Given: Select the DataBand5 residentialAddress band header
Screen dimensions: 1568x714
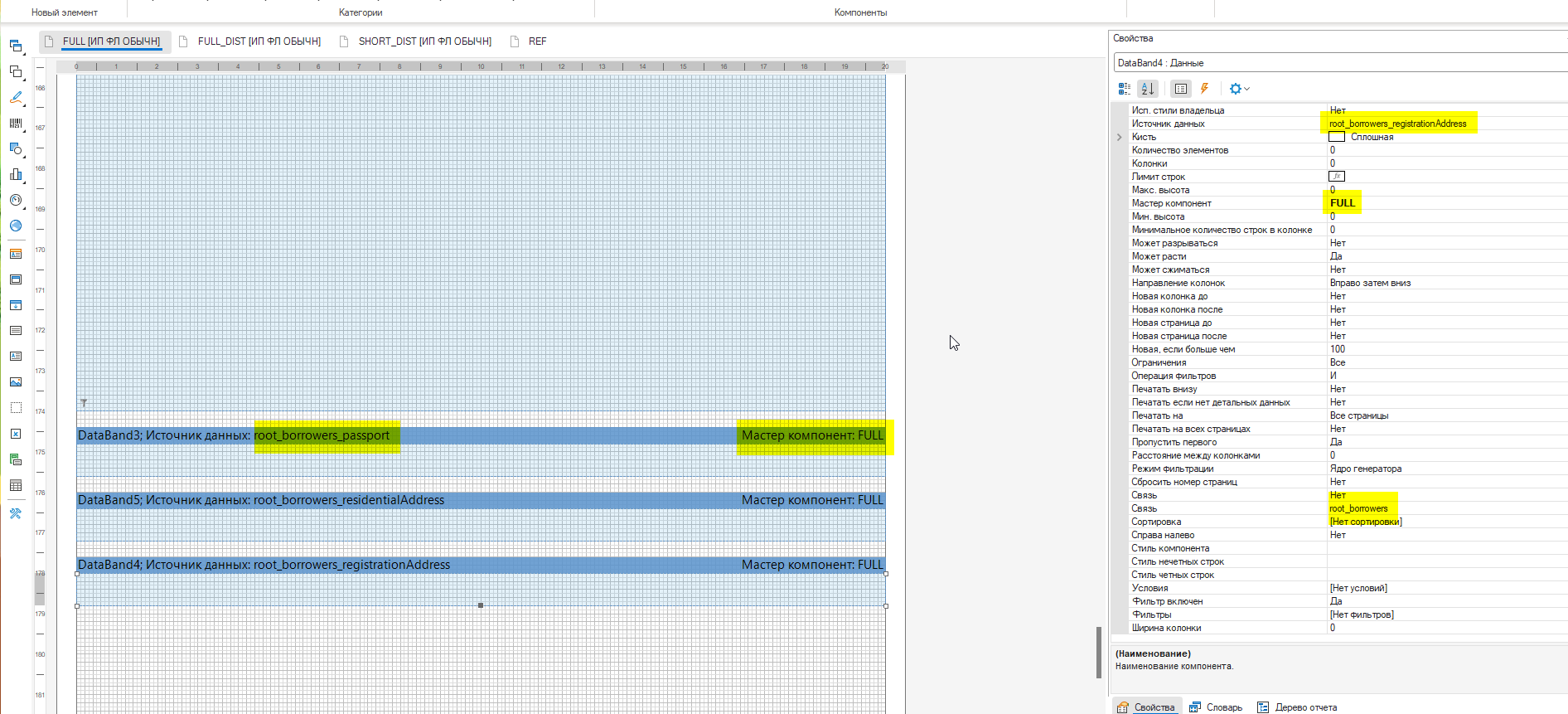Looking at the screenshot, I should point(481,500).
